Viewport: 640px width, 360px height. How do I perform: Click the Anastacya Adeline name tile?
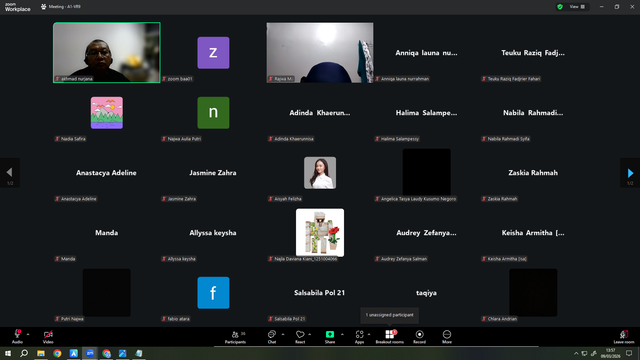106,173
